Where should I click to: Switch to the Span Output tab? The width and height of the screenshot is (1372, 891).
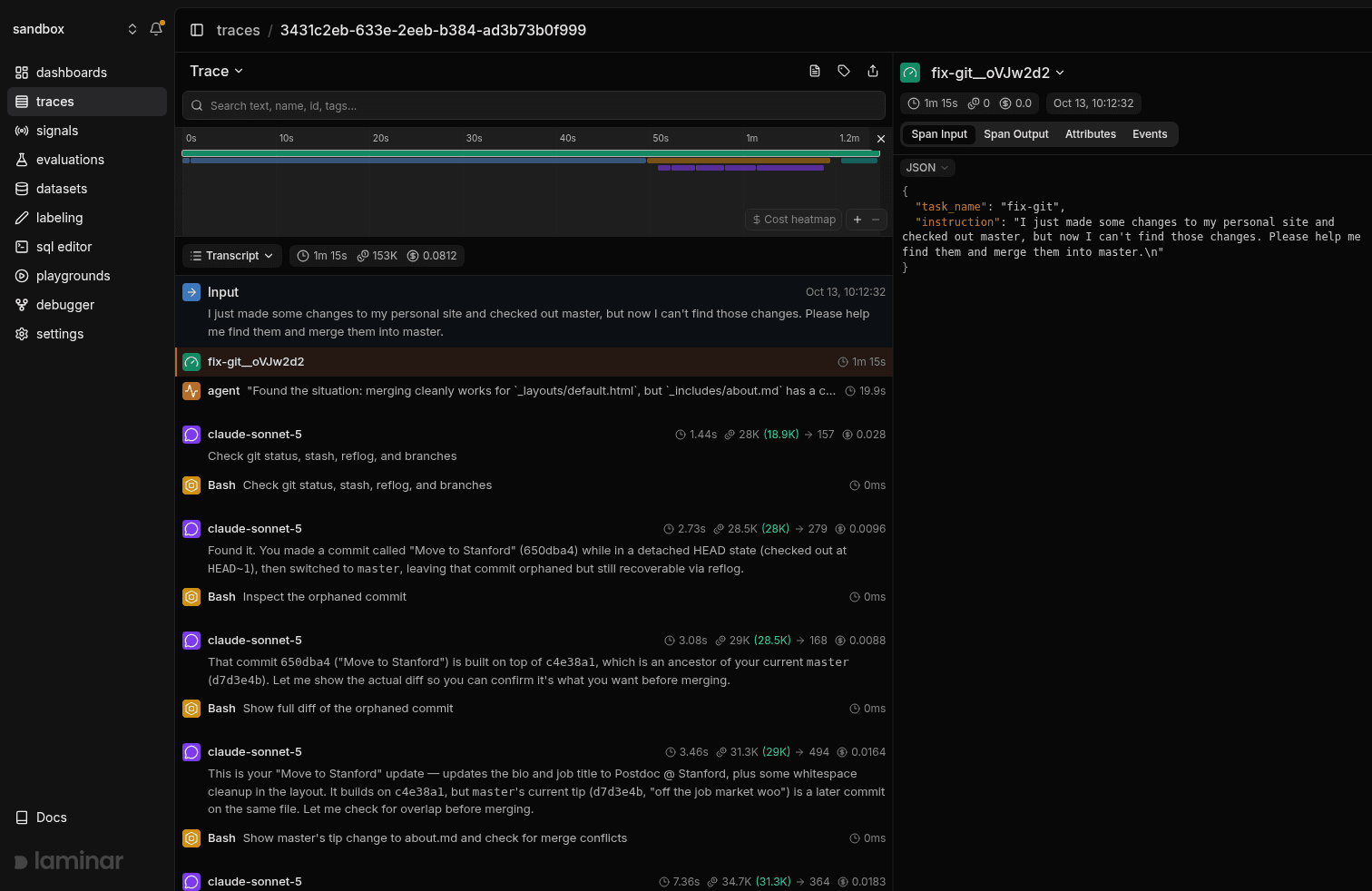(1016, 134)
